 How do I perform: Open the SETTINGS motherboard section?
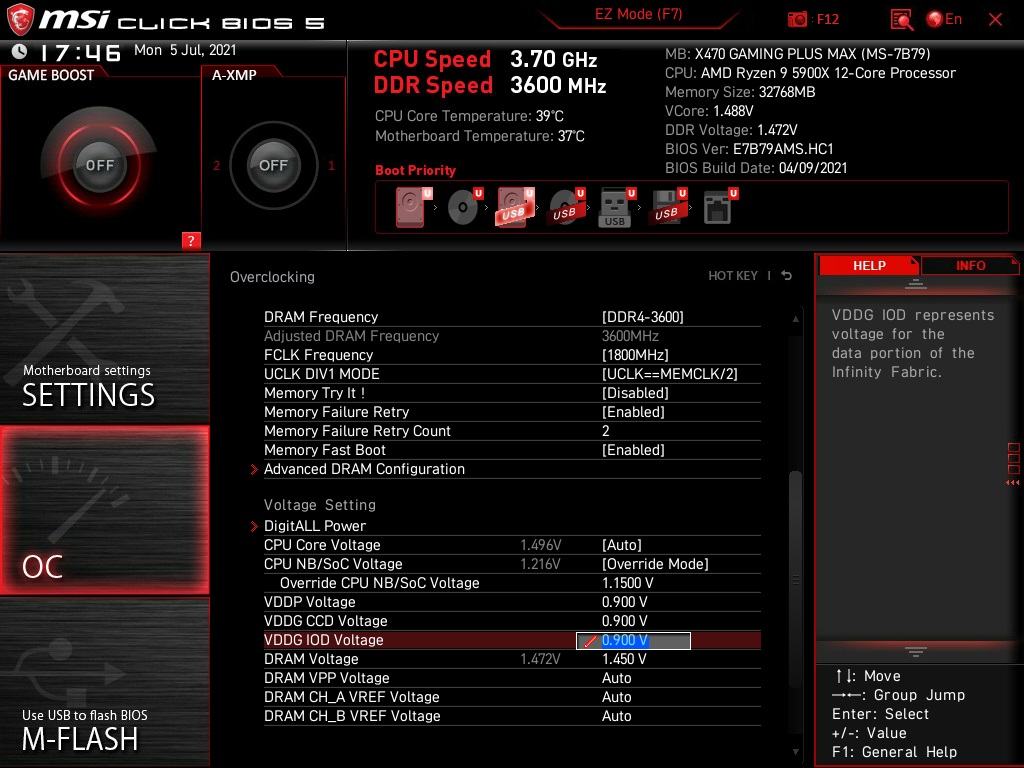click(x=104, y=340)
